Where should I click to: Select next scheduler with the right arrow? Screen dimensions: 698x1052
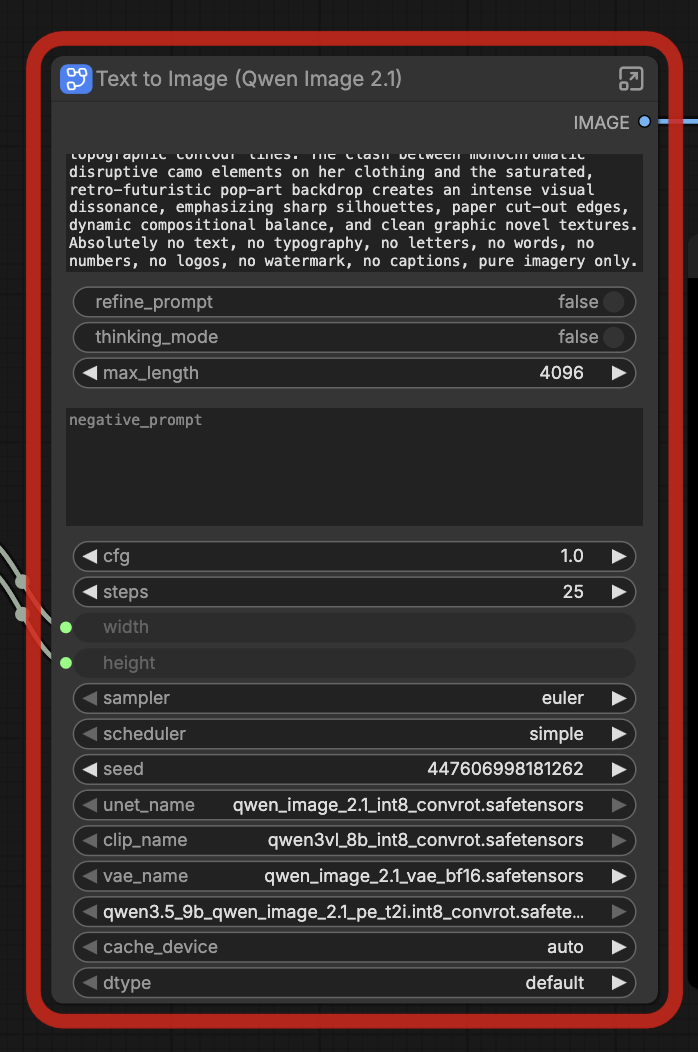click(619, 734)
